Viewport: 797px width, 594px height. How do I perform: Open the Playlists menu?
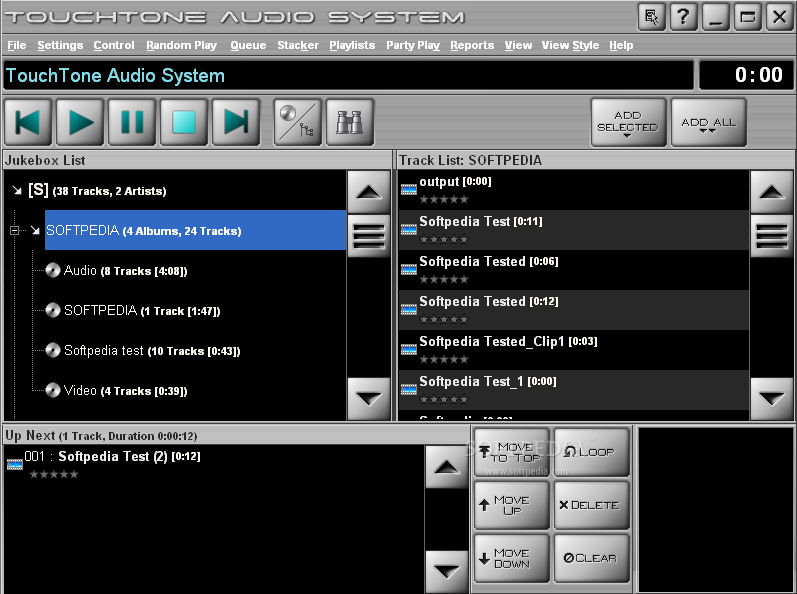click(x=352, y=45)
